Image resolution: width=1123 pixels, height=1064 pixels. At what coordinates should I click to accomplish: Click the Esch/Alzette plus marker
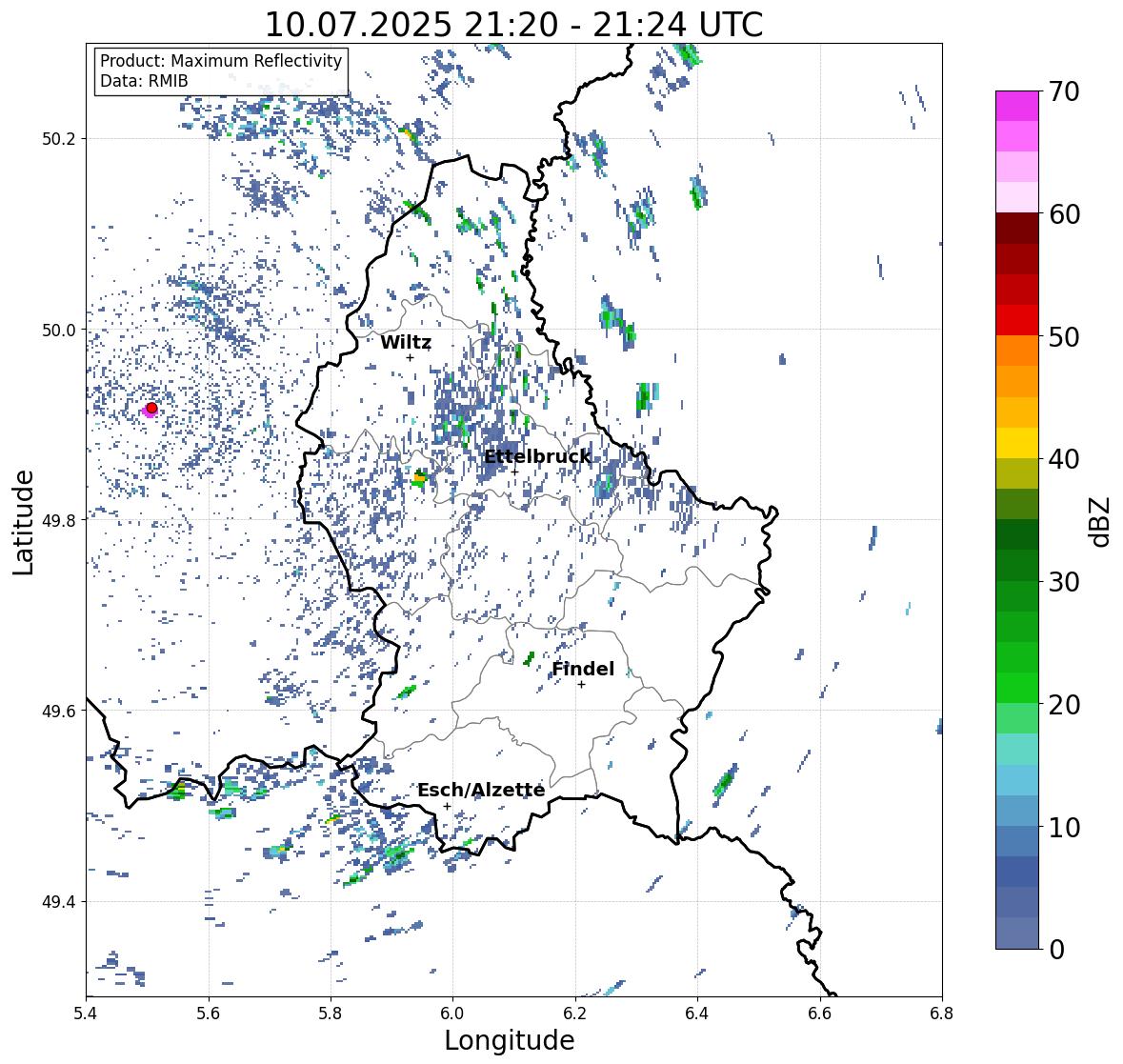(447, 806)
